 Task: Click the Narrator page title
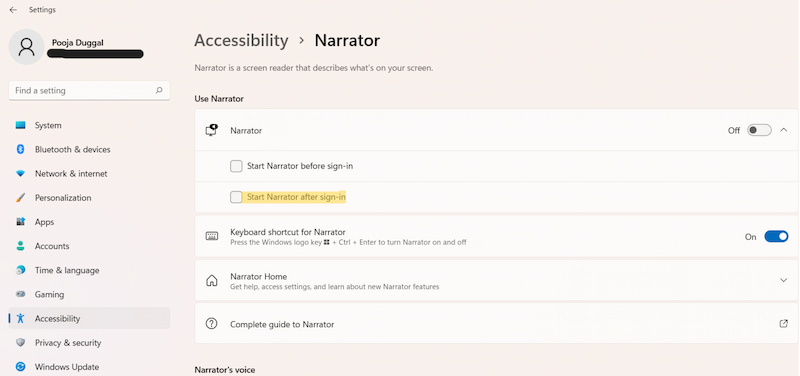[347, 40]
